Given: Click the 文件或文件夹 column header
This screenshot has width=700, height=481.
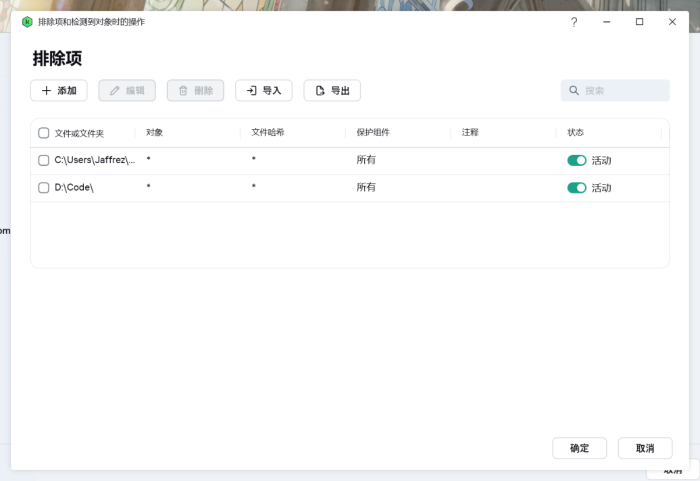Looking at the screenshot, I should [x=79, y=133].
